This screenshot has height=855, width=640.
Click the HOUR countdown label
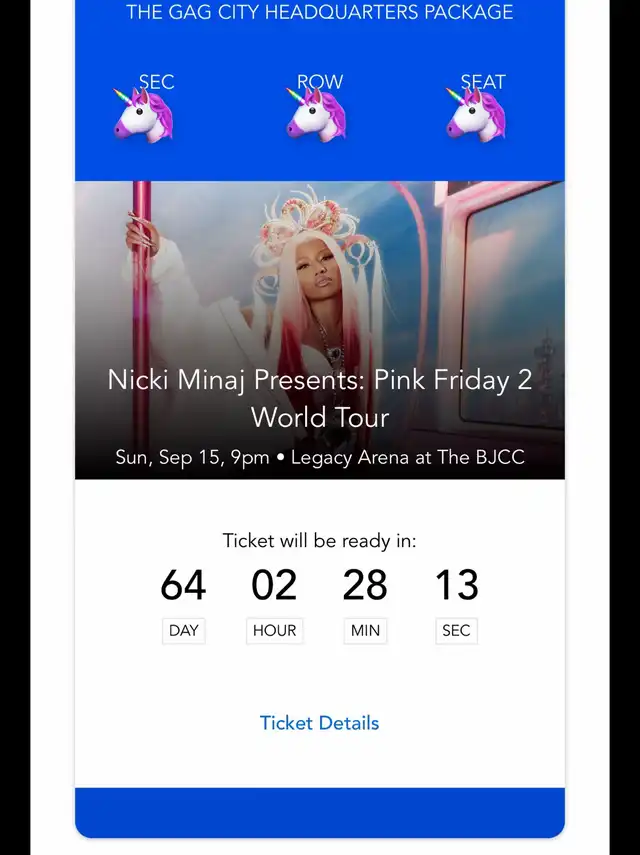[x=274, y=631]
